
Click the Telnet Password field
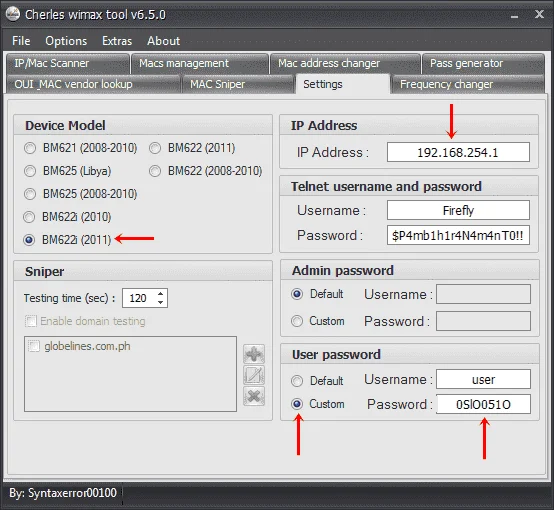[x=458, y=235]
